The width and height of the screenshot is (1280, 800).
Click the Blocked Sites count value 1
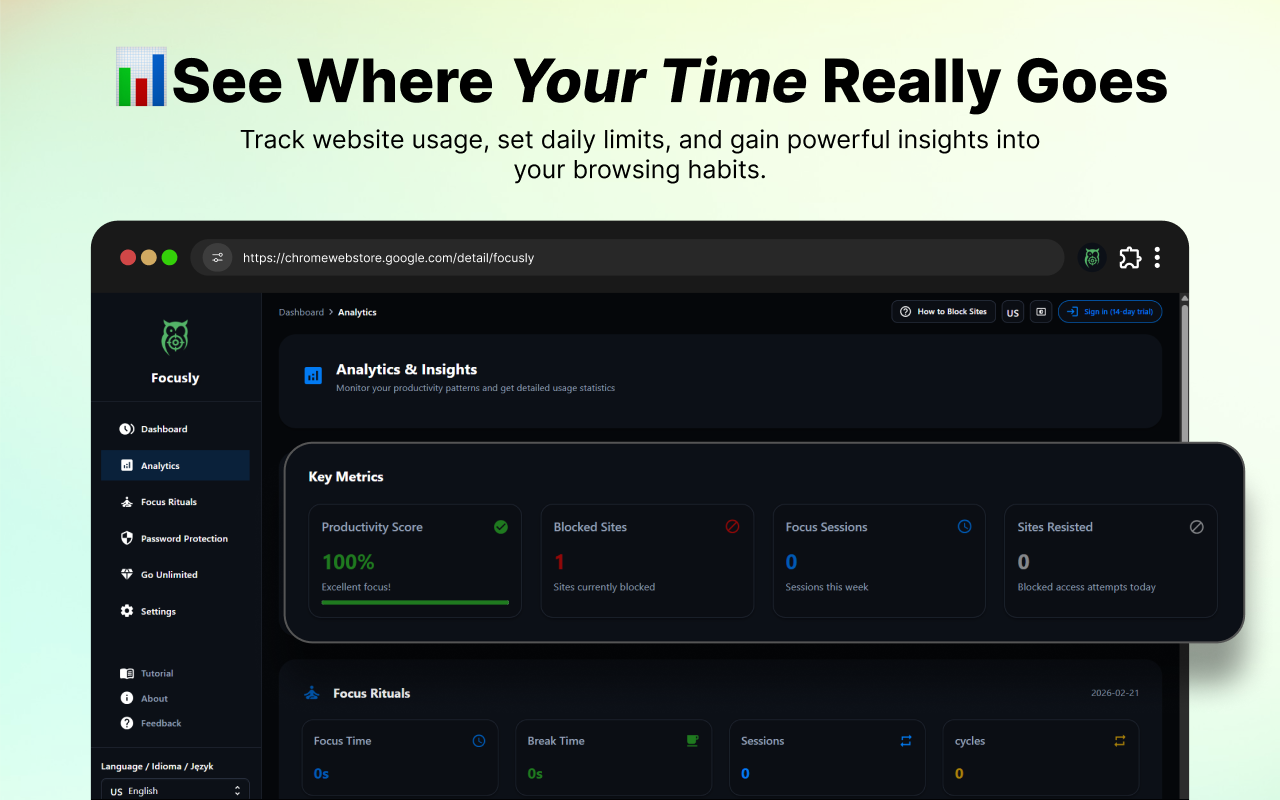point(559,562)
